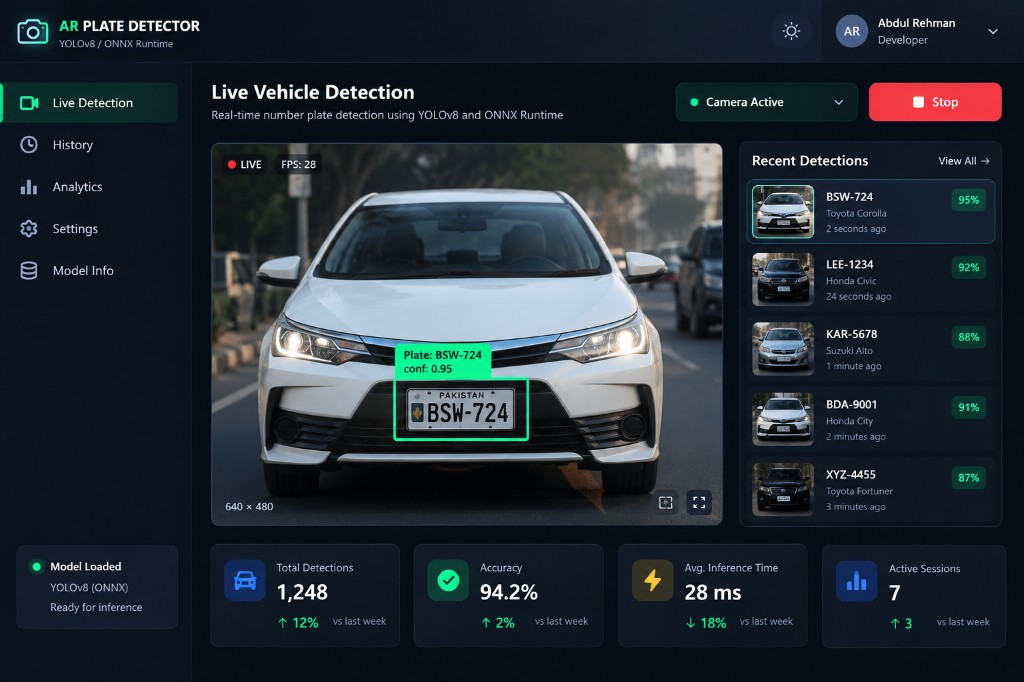Click the FPS: 28 badge
1024x682 pixels.
[298, 165]
